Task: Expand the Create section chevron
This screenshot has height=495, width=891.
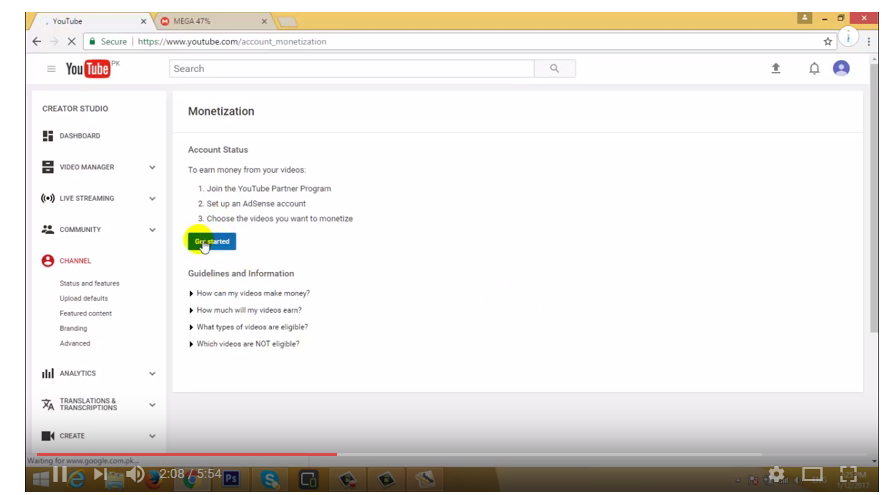Action: click(152, 436)
